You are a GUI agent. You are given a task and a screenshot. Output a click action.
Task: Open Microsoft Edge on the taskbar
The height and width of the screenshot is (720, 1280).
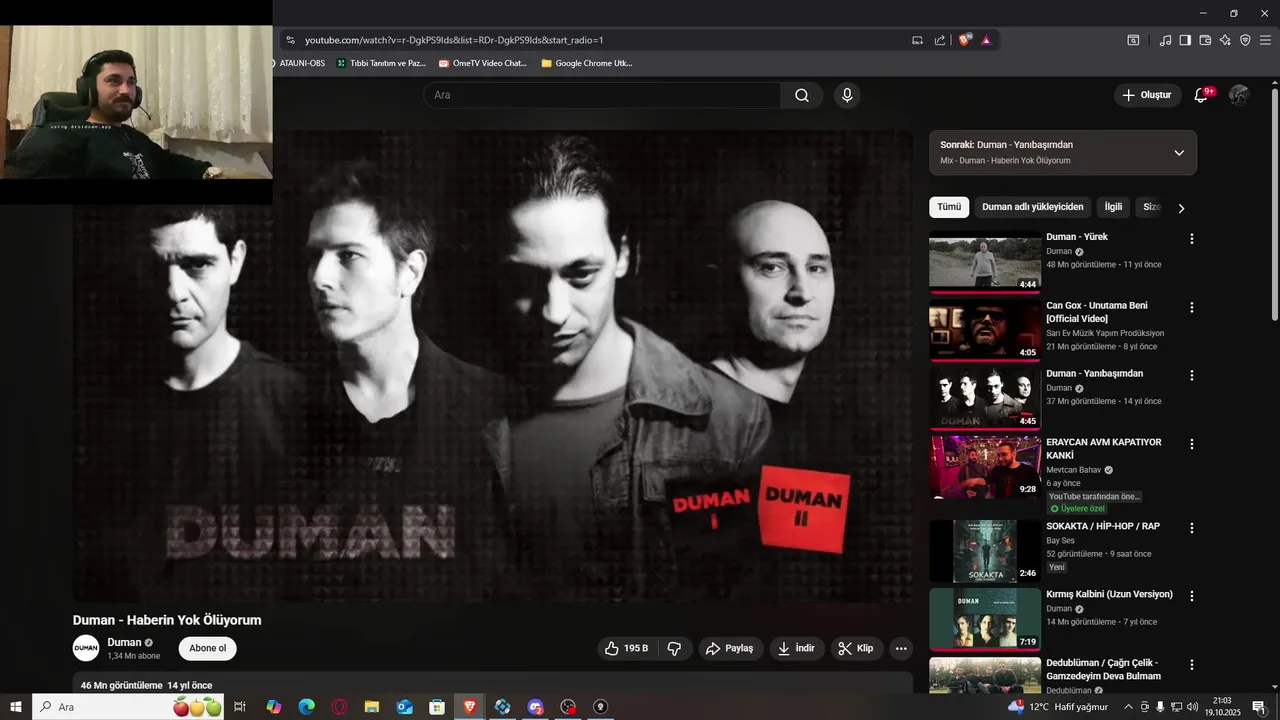[x=307, y=707]
